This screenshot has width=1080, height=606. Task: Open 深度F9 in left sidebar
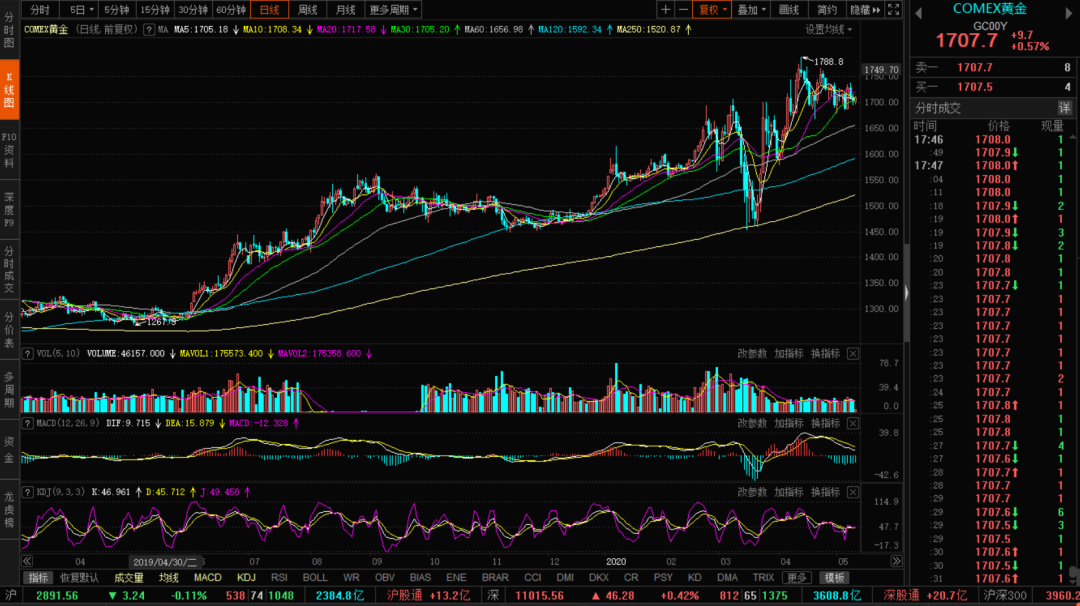click(x=9, y=209)
